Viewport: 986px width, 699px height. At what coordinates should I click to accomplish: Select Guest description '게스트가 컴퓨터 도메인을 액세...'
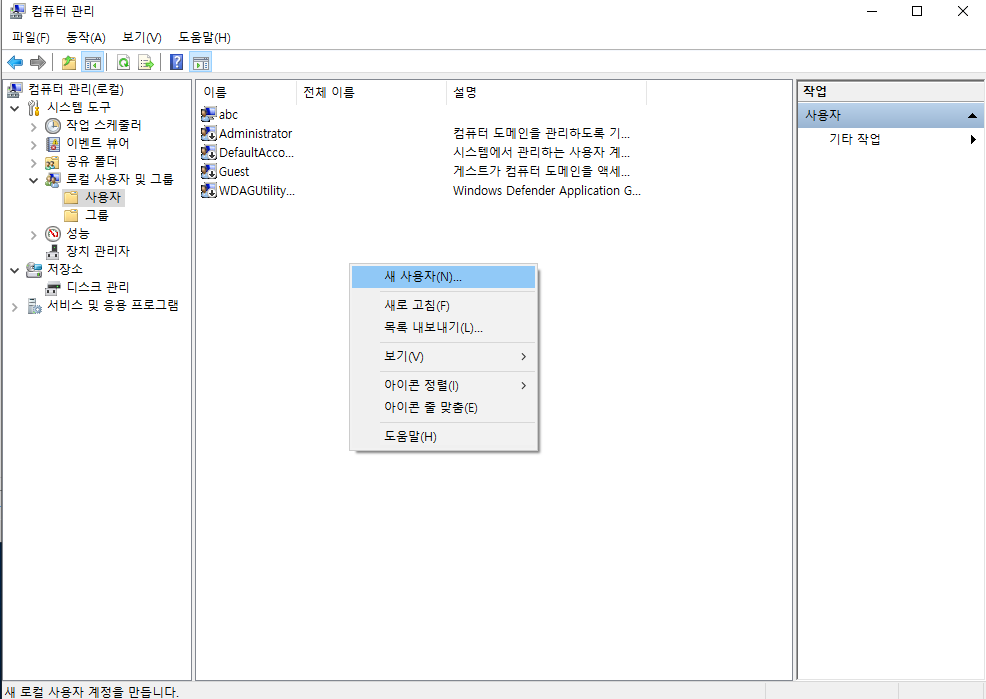click(541, 172)
